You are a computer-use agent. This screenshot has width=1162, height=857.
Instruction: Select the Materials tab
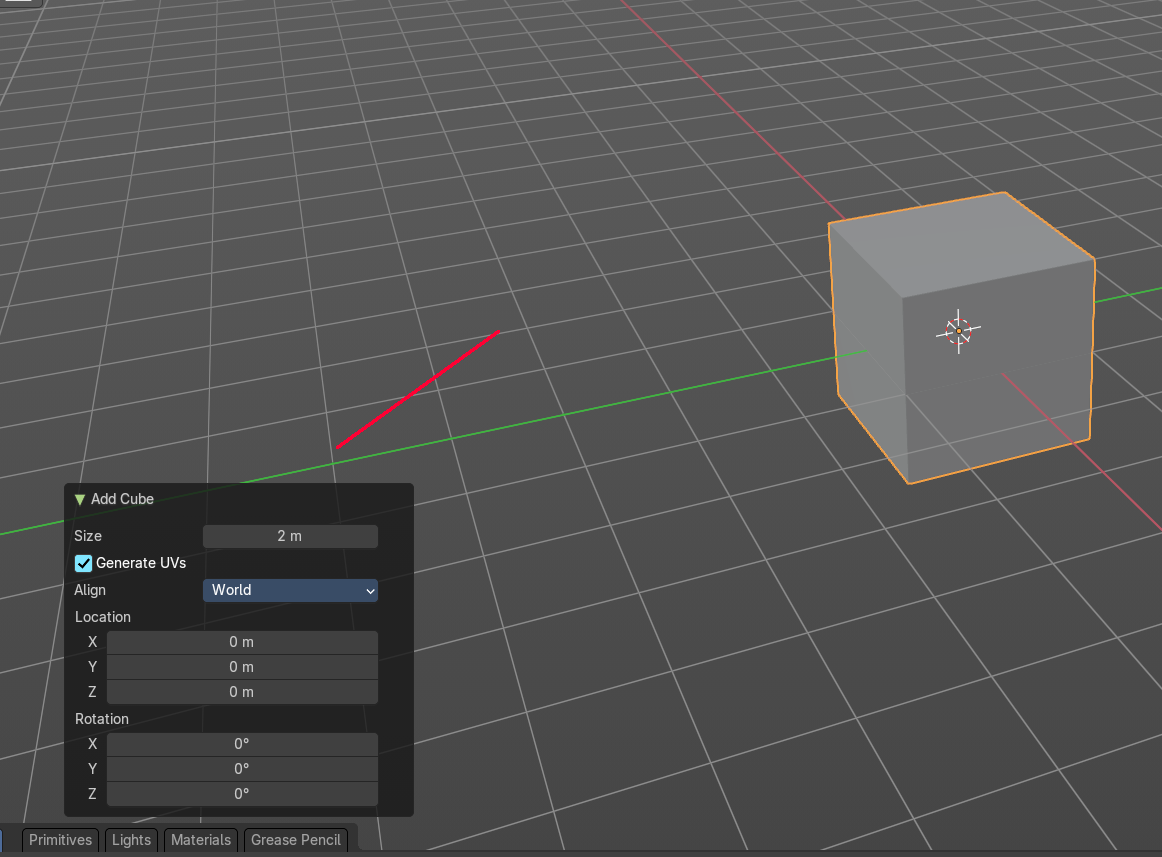pos(201,840)
